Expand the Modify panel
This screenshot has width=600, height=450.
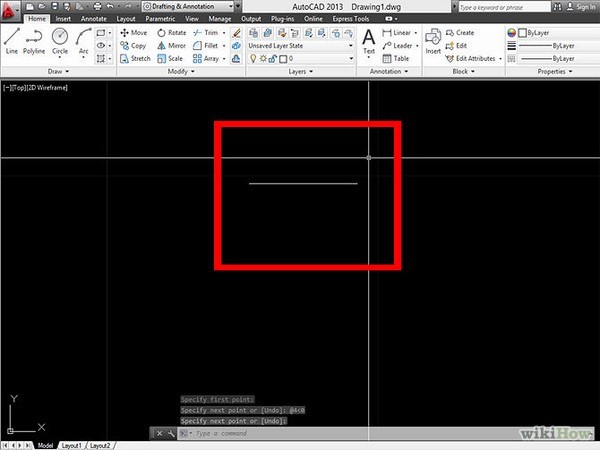point(181,72)
